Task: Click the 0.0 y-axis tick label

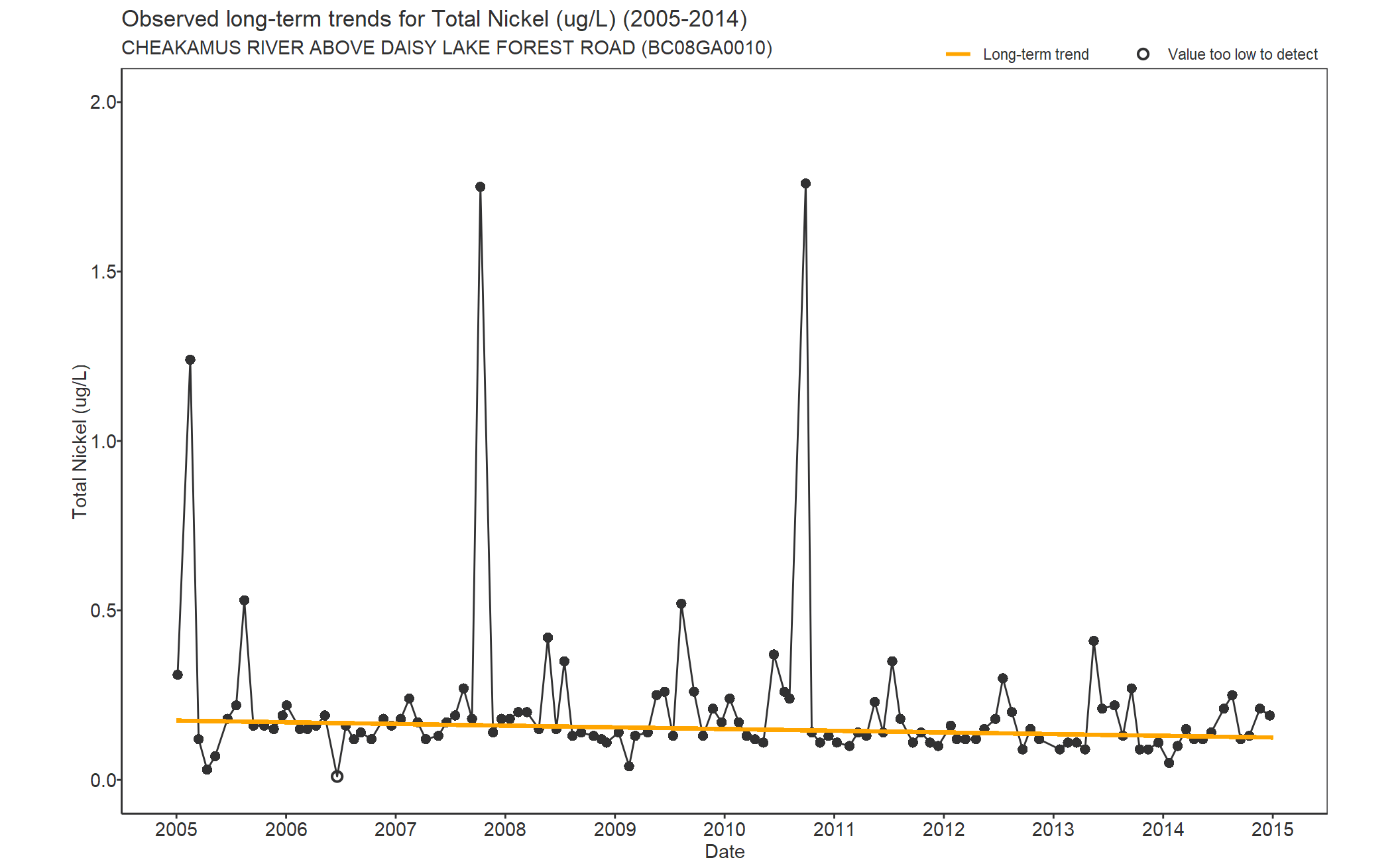Action: coord(103,780)
